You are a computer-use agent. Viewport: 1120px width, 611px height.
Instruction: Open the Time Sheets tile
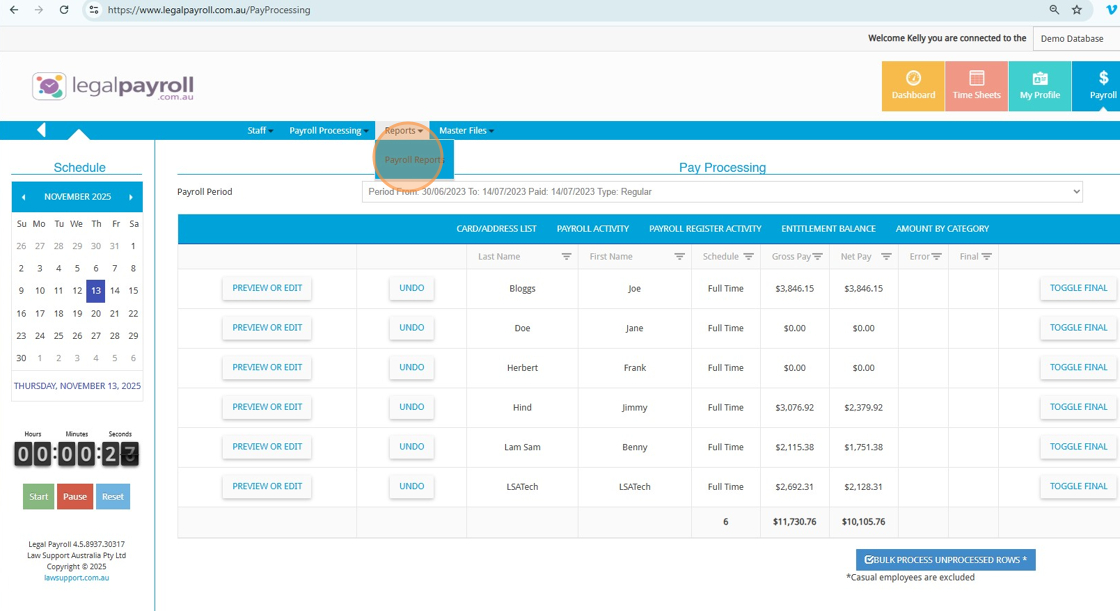[976, 86]
